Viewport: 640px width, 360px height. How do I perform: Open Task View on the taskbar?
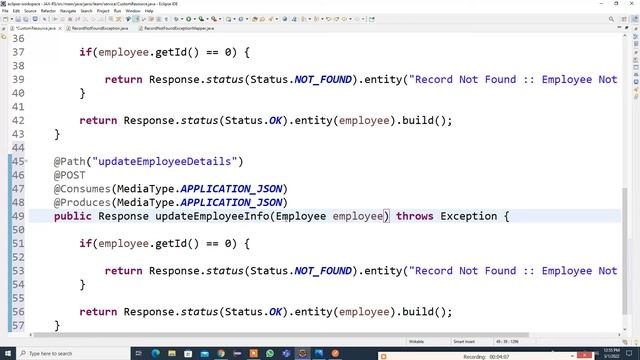pyautogui.click(x=138, y=353)
